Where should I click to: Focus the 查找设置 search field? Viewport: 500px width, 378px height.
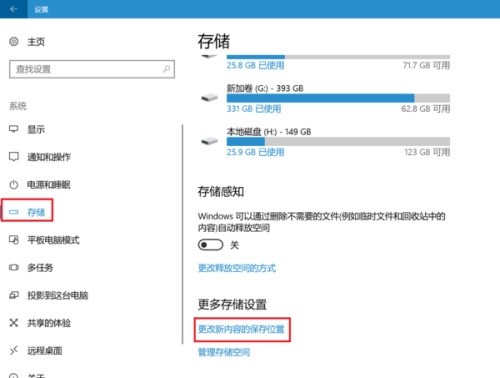click(x=92, y=69)
